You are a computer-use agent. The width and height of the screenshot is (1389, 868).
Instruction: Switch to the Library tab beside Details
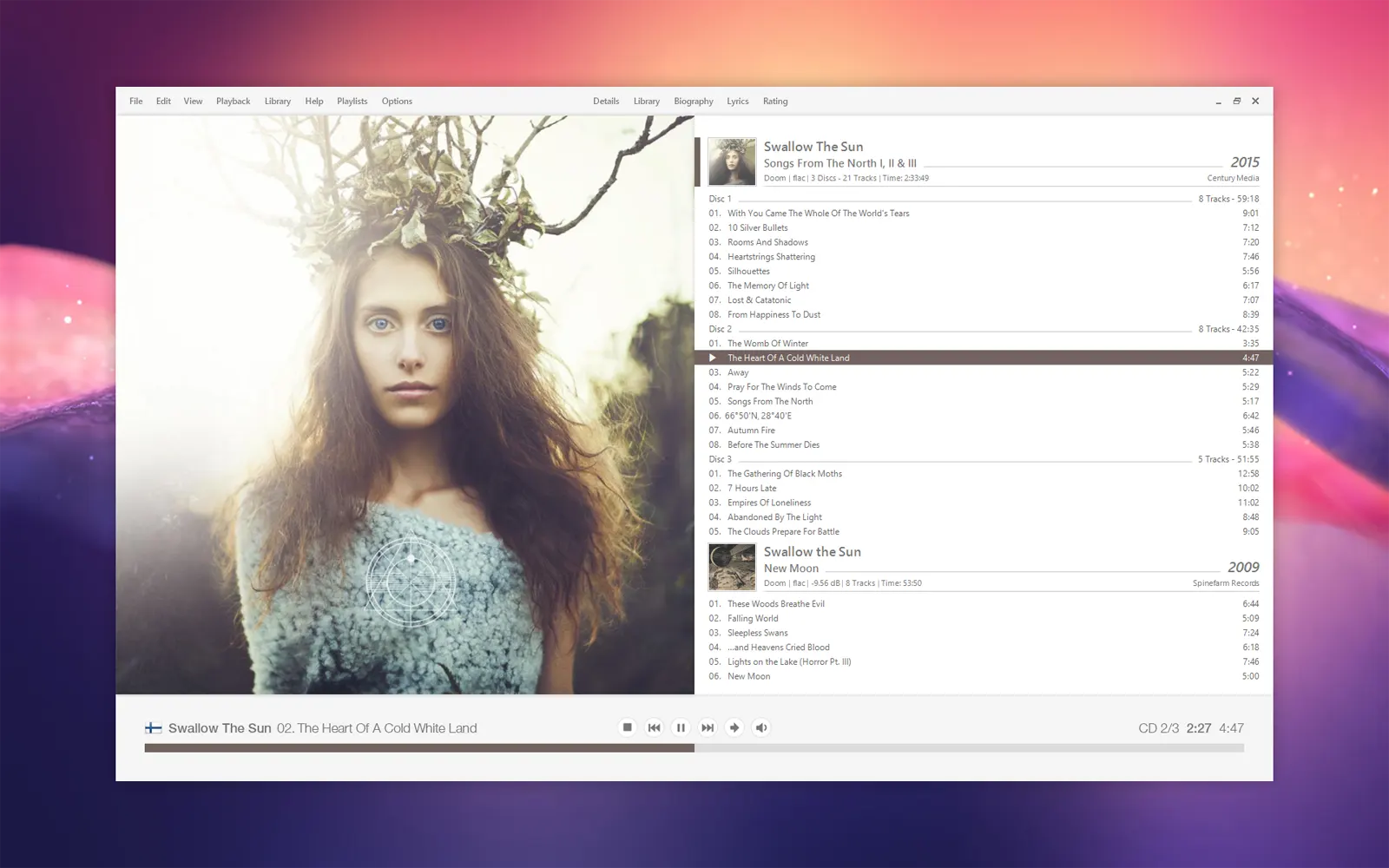click(x=647, y=101)
